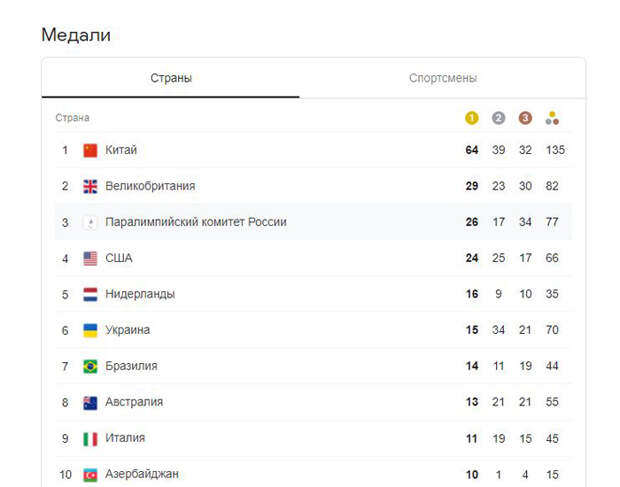
Task: Click the Медали section heading
Action: click(76, 35)
